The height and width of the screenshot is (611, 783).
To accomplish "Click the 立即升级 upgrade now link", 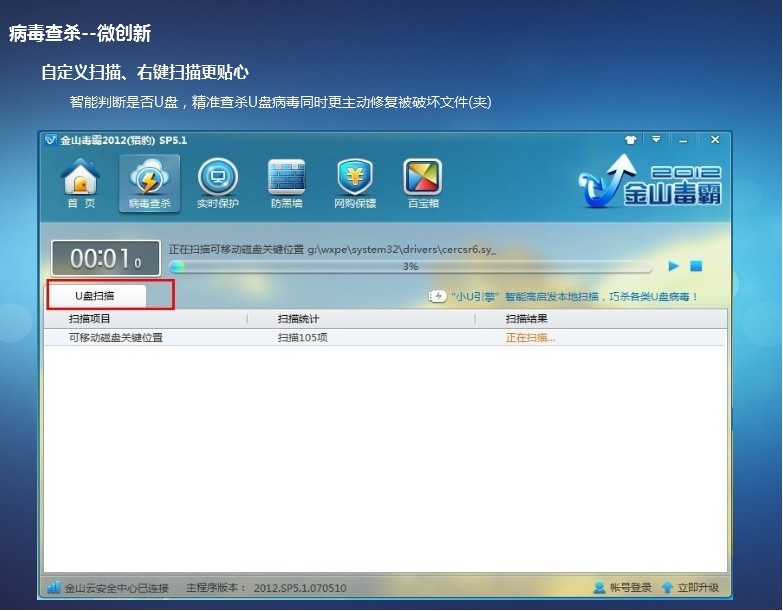I will click(x=690, y=588).
